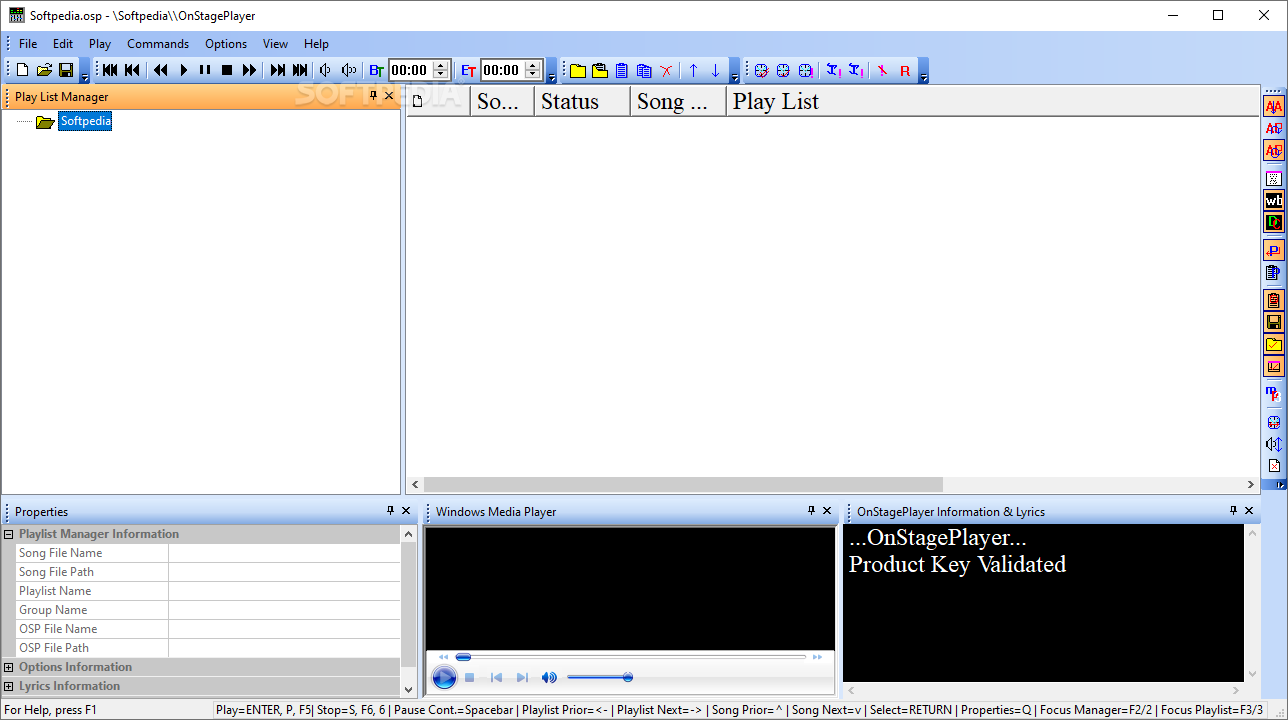
Task: Open a file with the folder-open icon
Action: pyautogui.click(x=44, y=70)
